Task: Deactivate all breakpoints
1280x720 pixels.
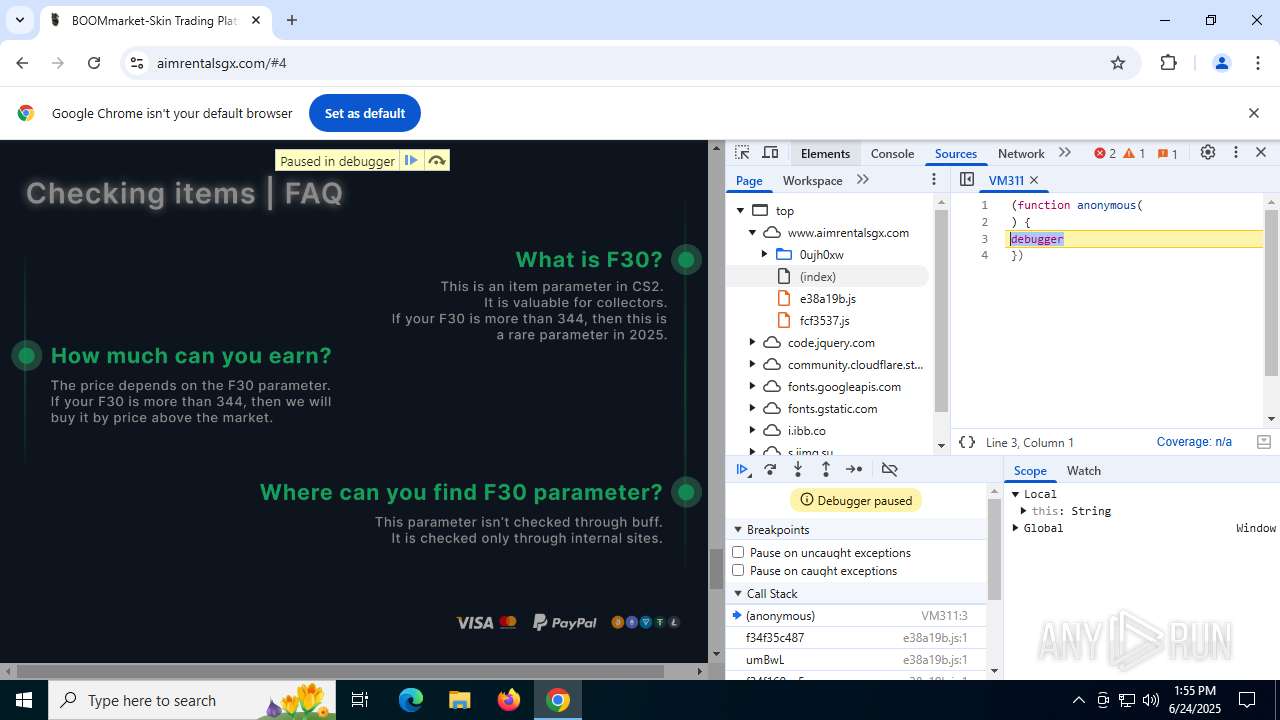Action: click(889, 469)
